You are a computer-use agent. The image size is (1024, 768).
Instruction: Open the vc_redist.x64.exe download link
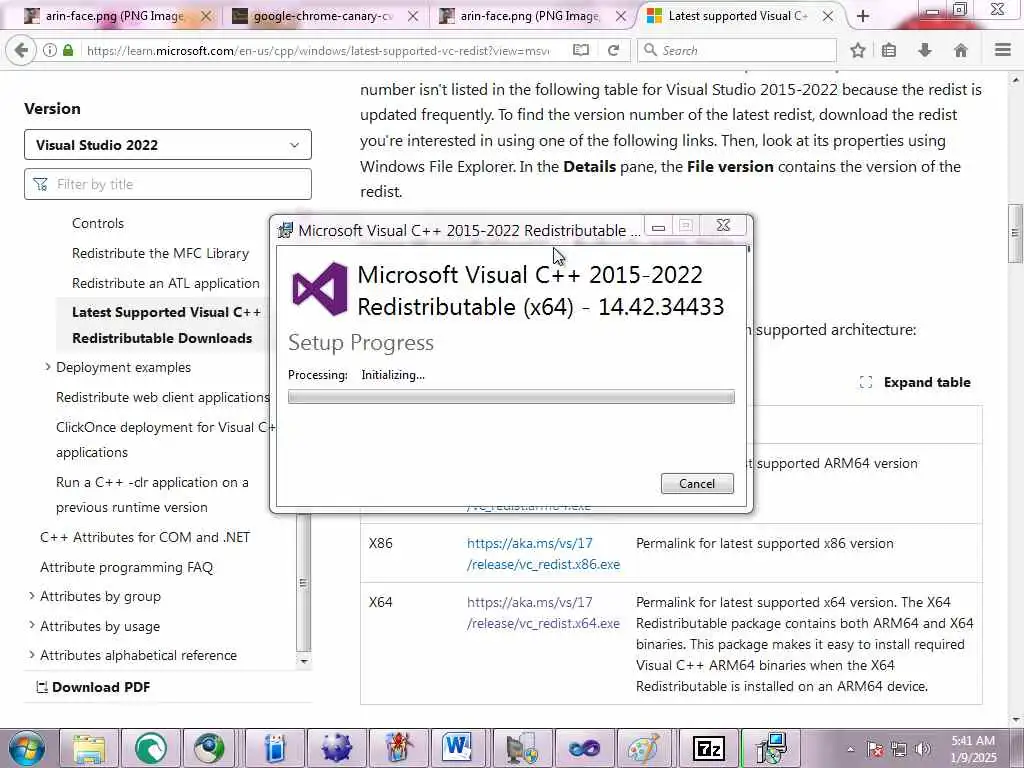543,613
